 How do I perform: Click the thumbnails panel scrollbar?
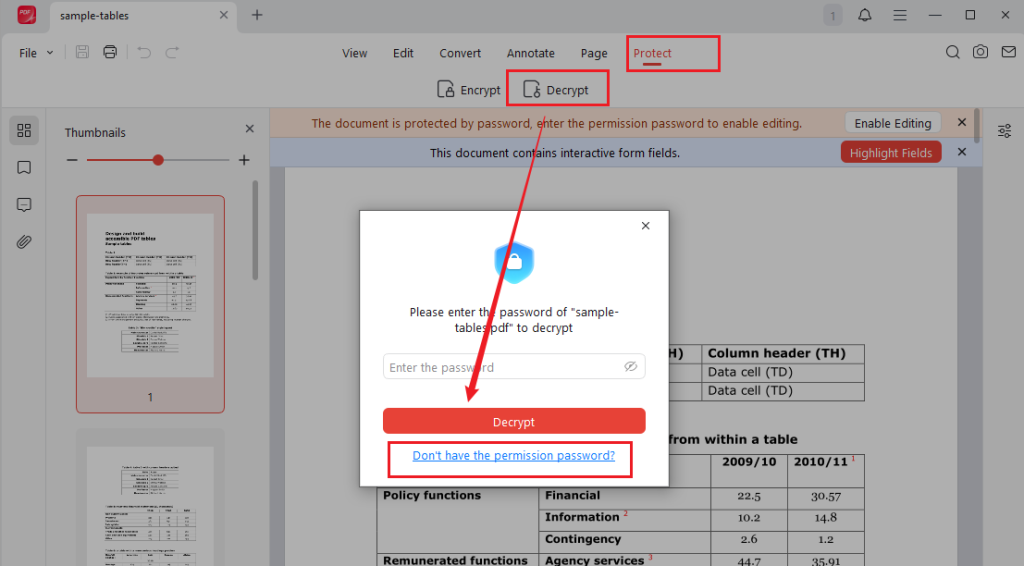coord(255,230)
